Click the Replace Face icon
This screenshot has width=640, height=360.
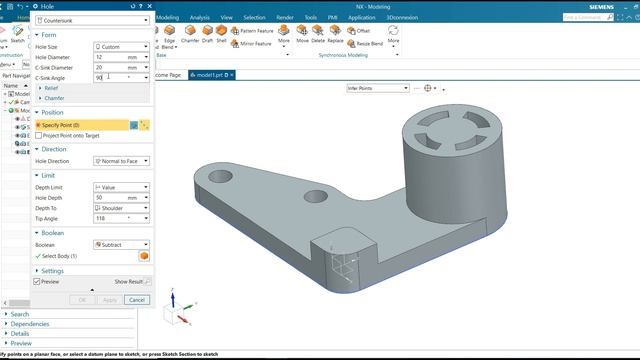click(335, 30)
